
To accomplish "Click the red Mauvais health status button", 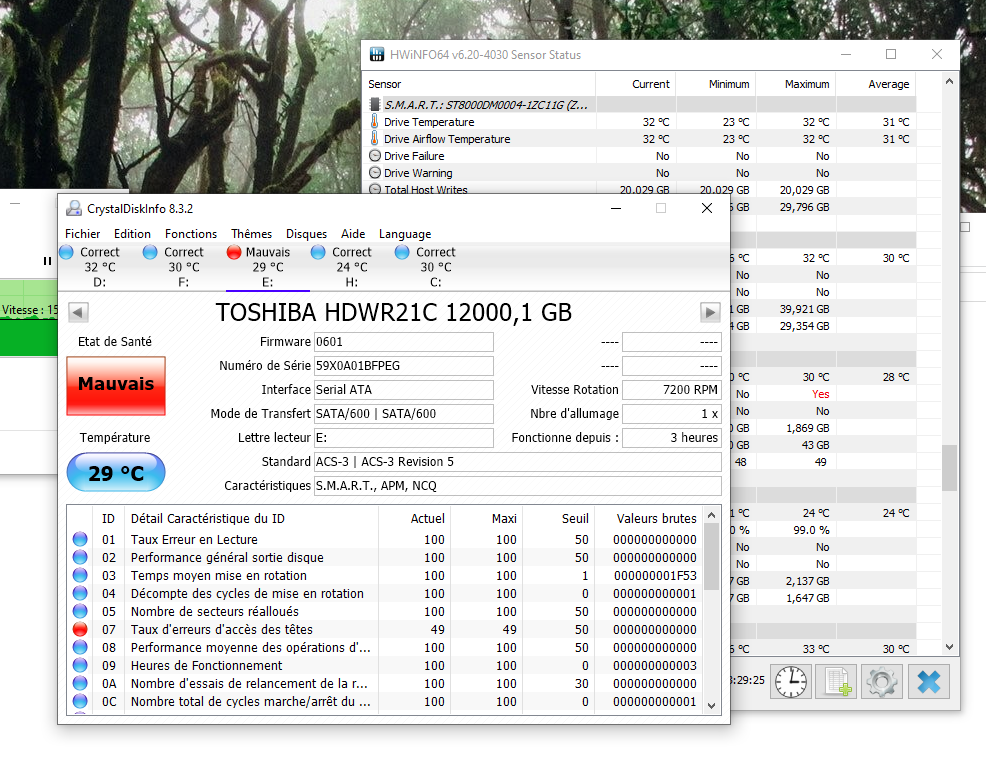I will coord(116,385).
